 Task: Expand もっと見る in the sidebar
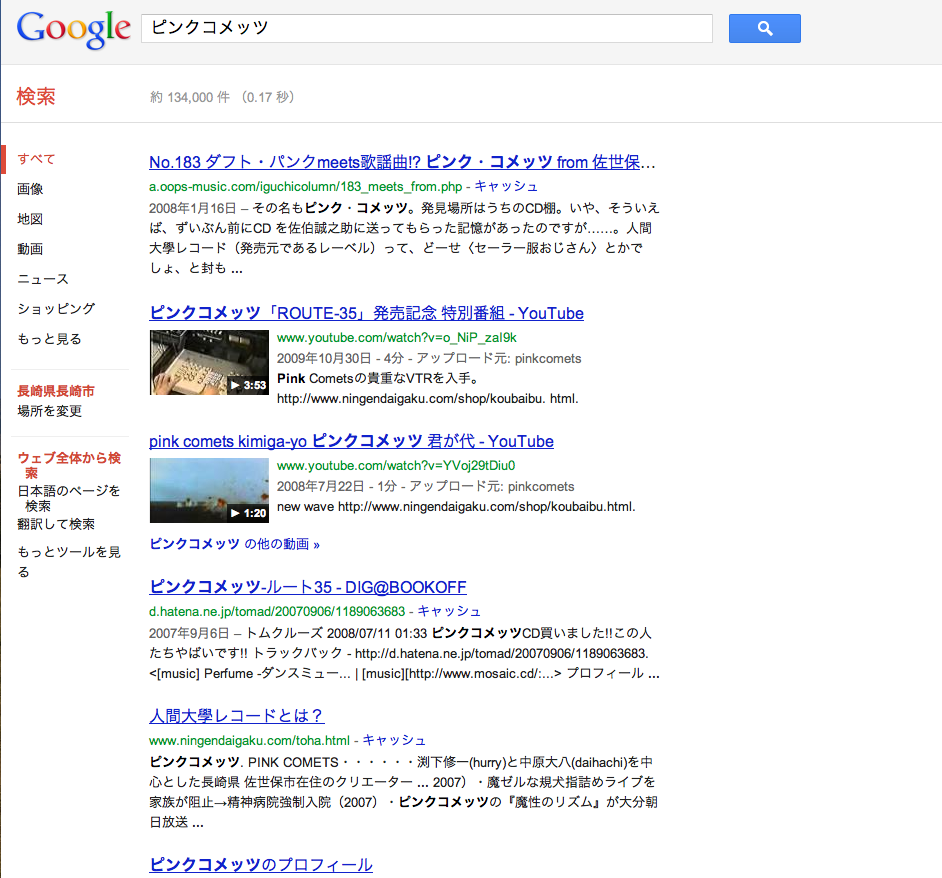tap(49, 339)
